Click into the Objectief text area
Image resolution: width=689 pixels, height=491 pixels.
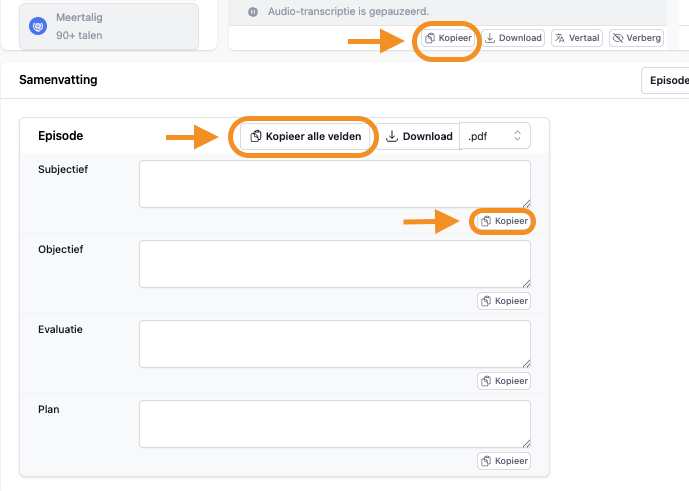[x=334, y=264]
